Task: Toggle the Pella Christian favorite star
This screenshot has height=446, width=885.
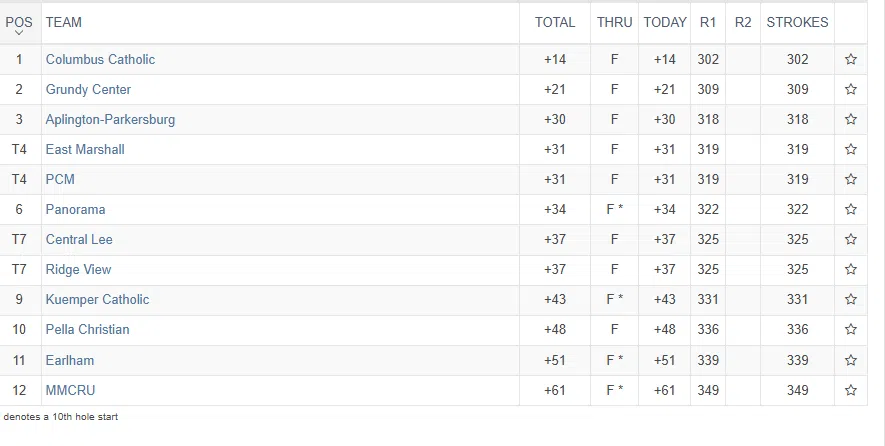Action: [x=850, y=330]
